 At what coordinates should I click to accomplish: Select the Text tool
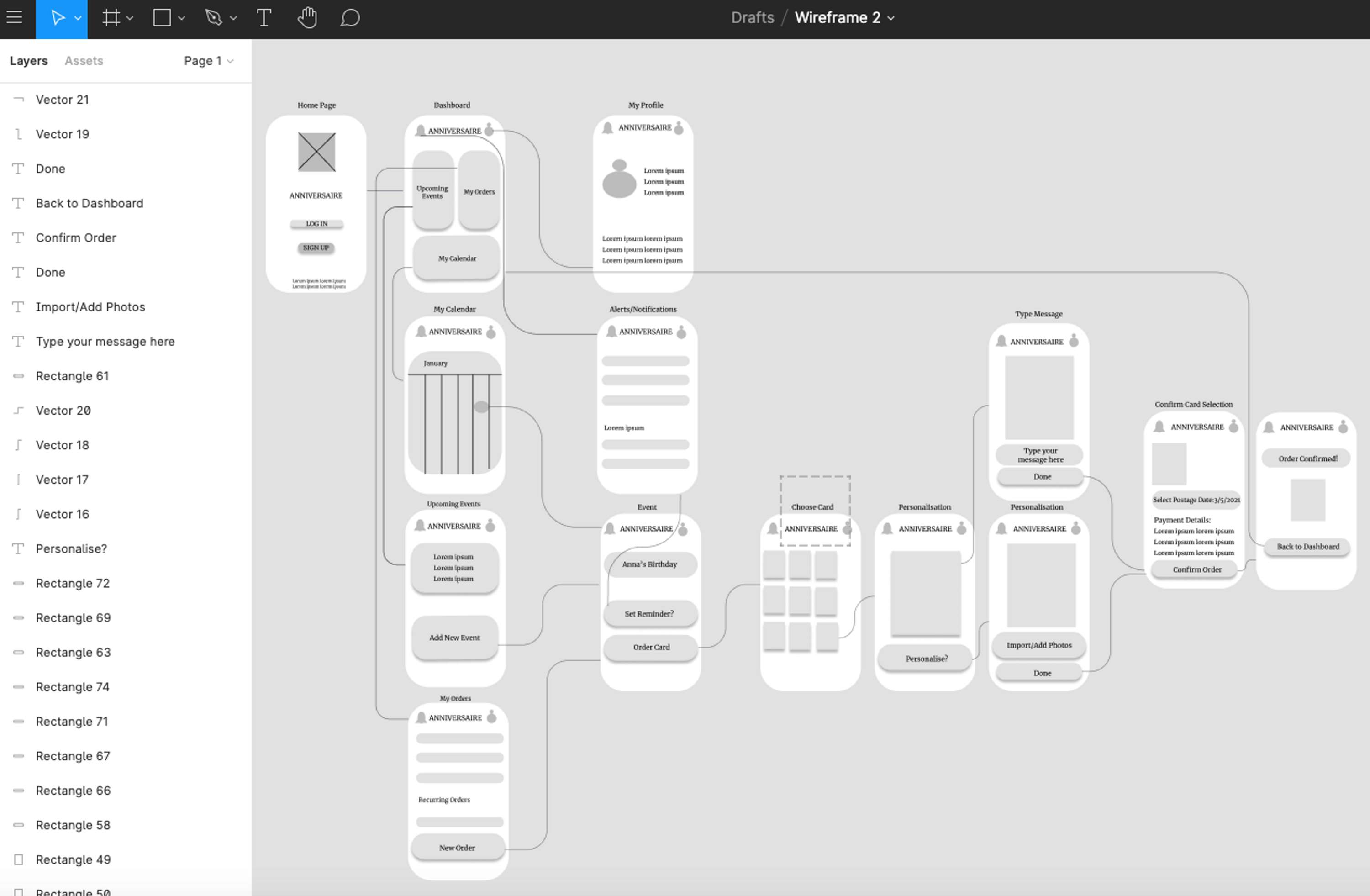tap(263, 18)
